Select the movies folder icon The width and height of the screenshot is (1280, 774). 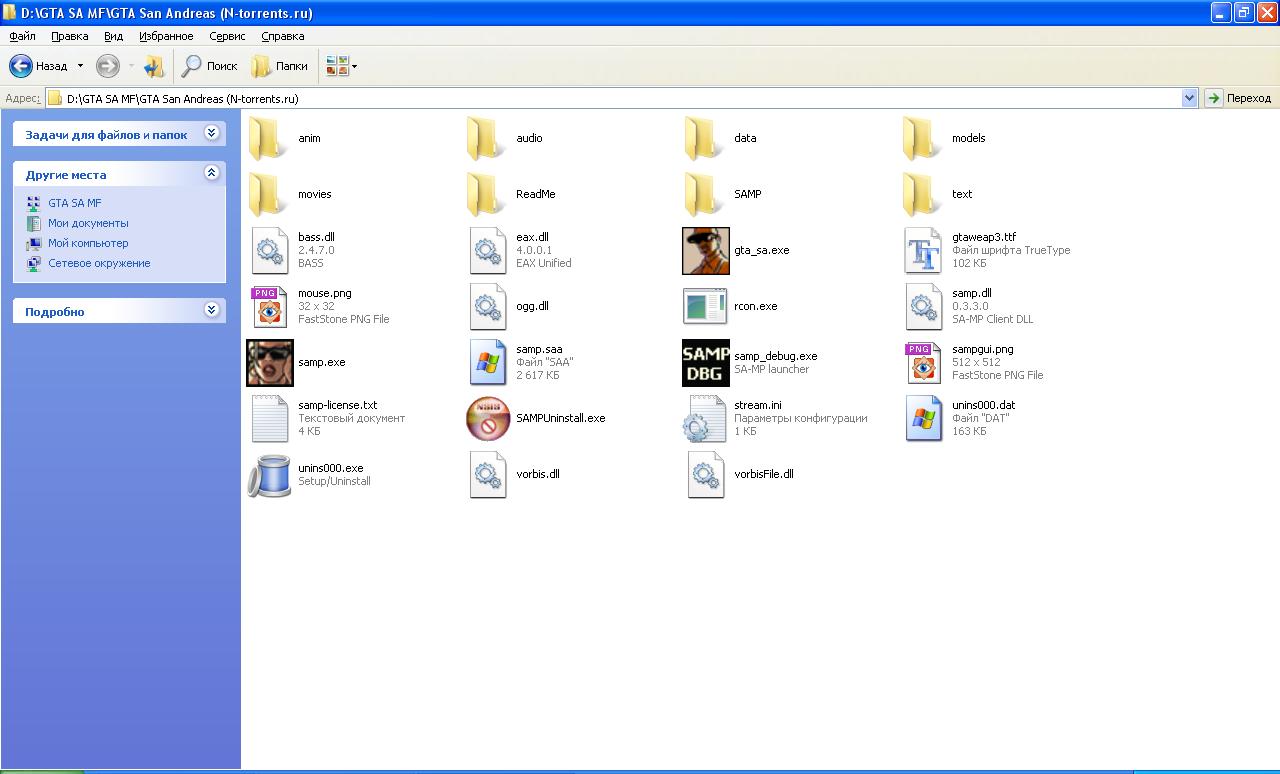coord(269,194)
